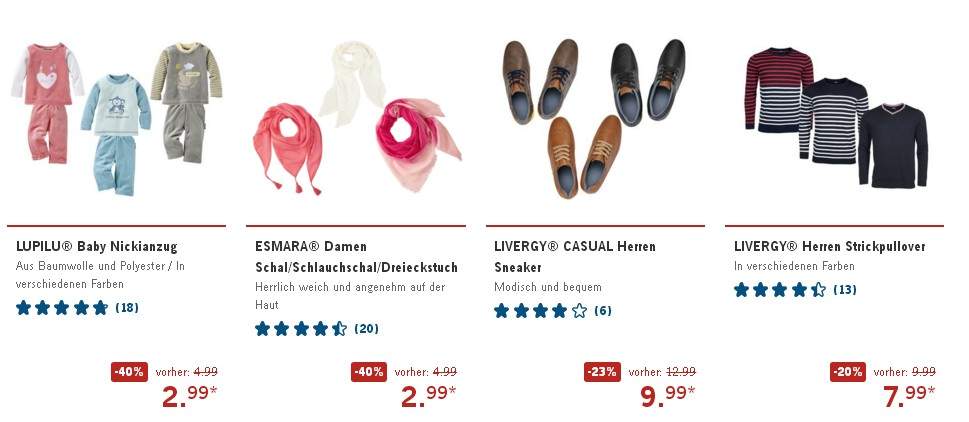Viewport: 969px width, 422px height.
Task: Open the LUPILU Baby Nickianzug product title
Action: point(96,246)
